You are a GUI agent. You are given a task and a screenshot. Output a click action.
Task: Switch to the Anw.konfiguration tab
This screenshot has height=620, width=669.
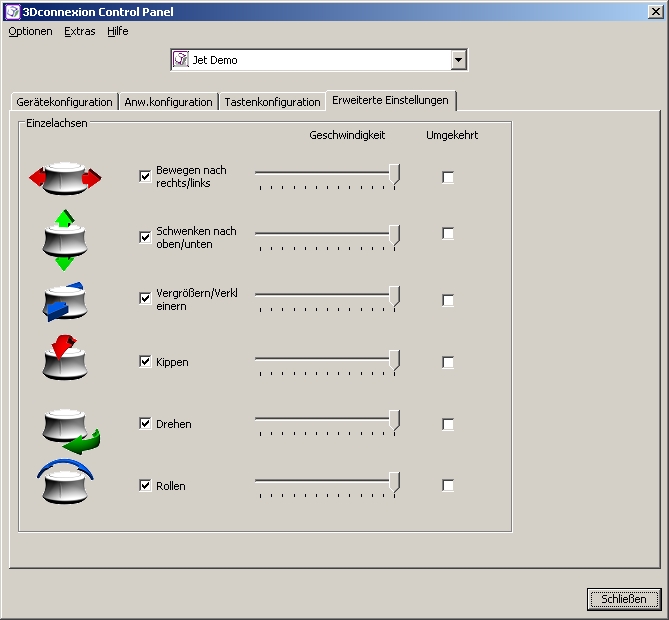pos(169,102)
